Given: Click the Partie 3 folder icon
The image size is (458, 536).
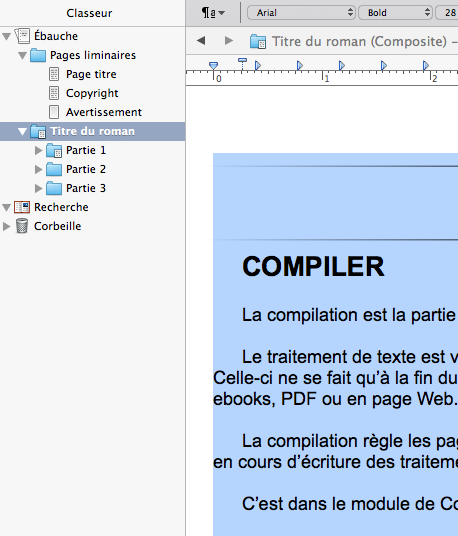Looking at the screenshot, I should [x=54, y=188].
